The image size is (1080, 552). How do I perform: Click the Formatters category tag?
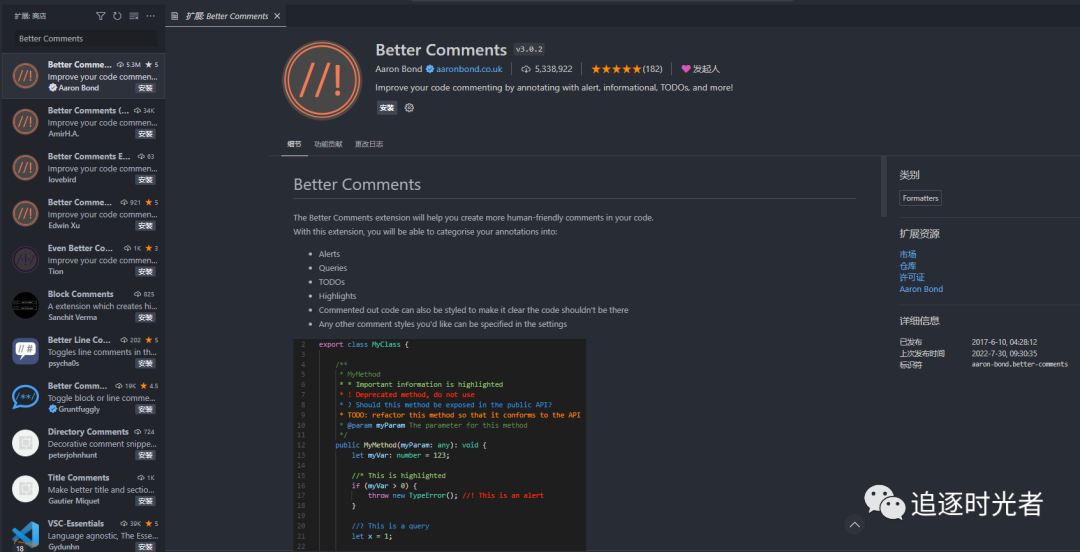tap(920, 198)
